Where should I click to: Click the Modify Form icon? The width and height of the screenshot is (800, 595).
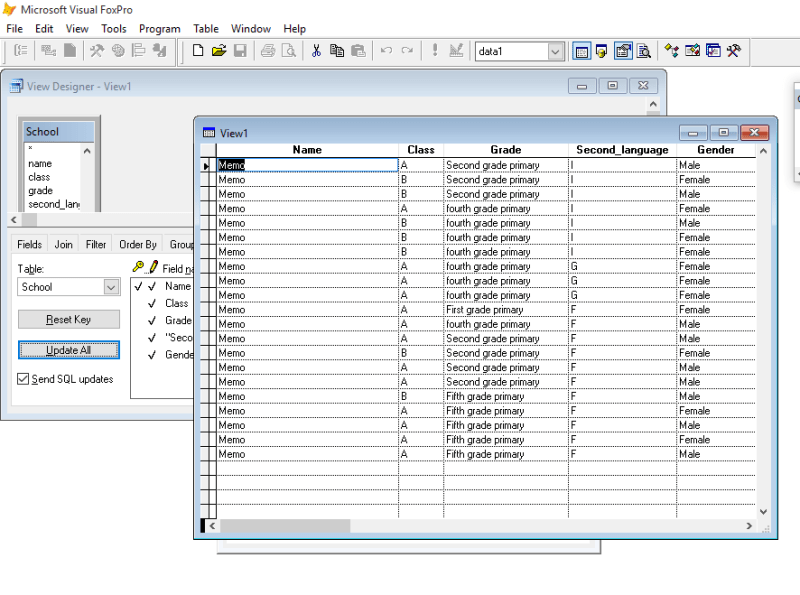(456, 51)
